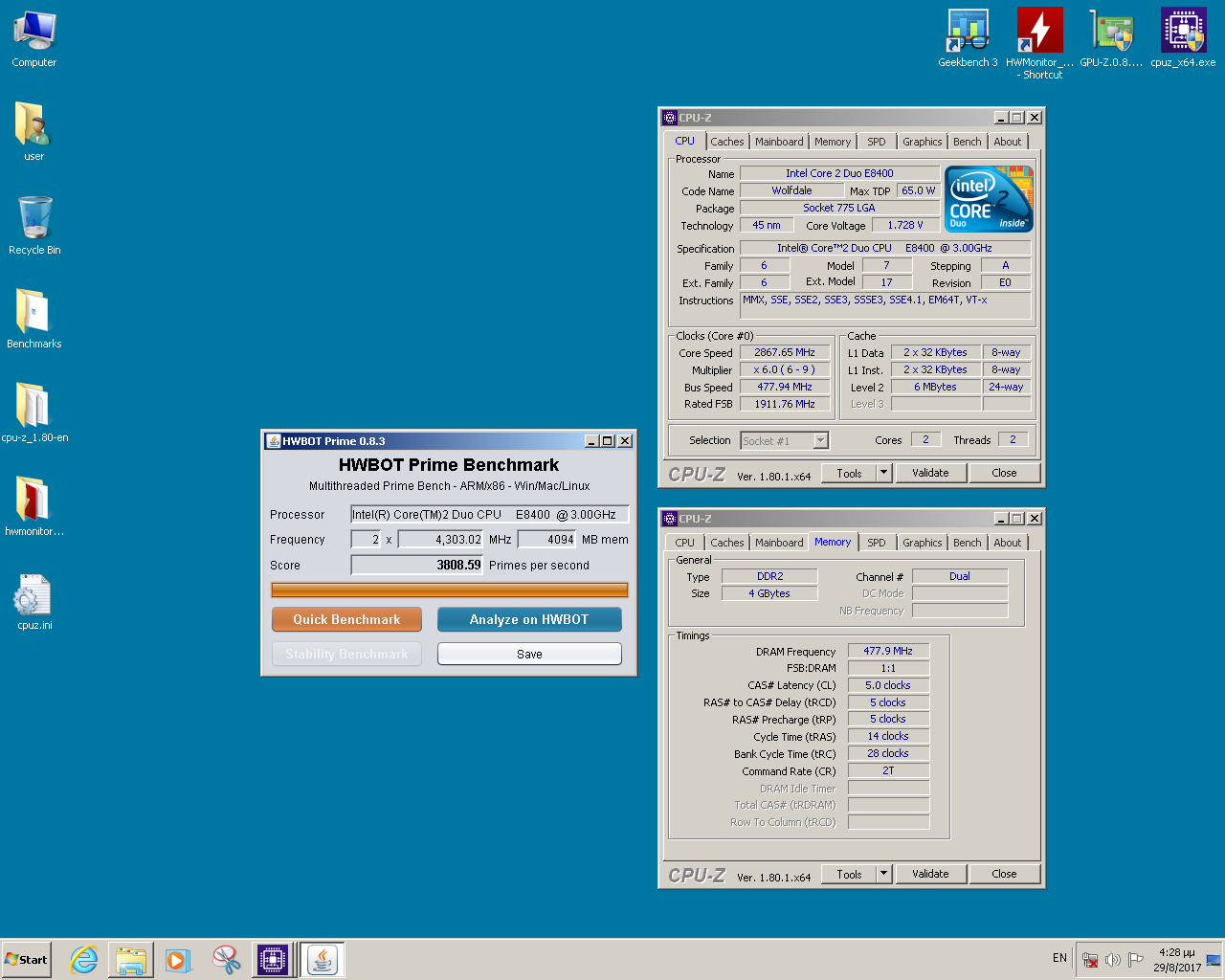Switch to Bench tab in the lower CPU-Z window

click(x=968, y=543)
